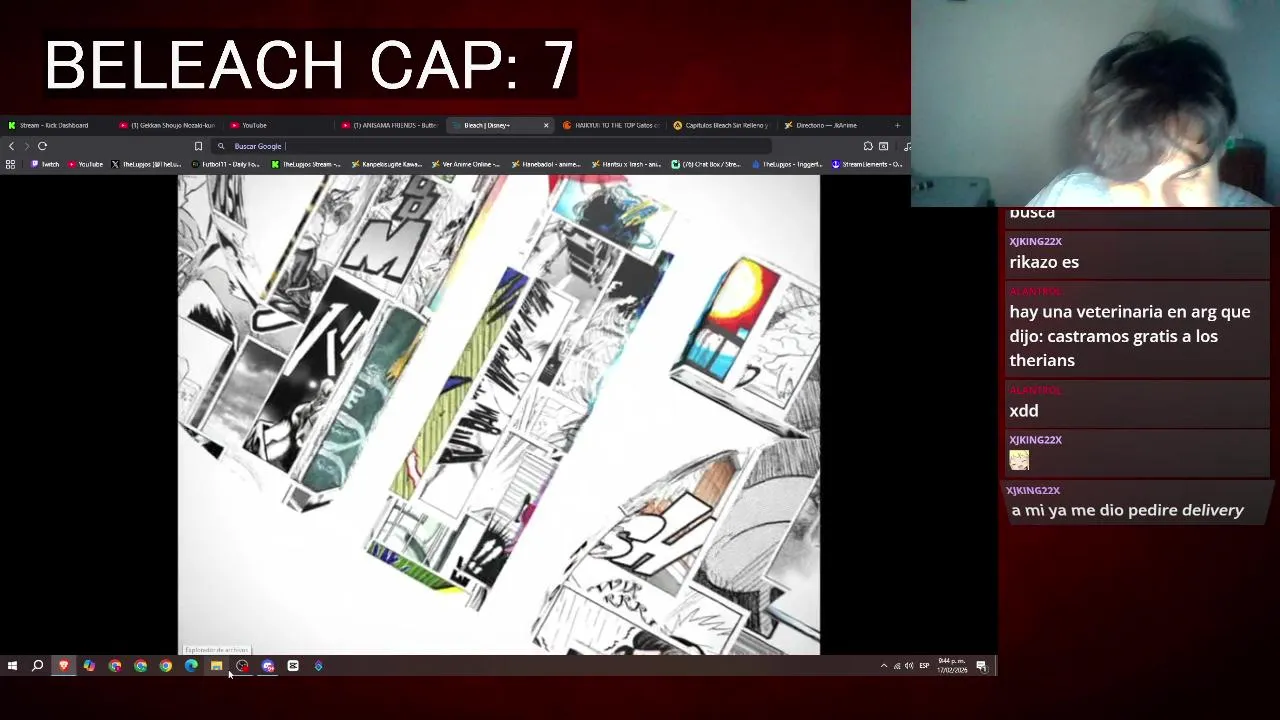Open the Kanpekisugite Kawa bookmark
1280x720 pixels.
387,164
